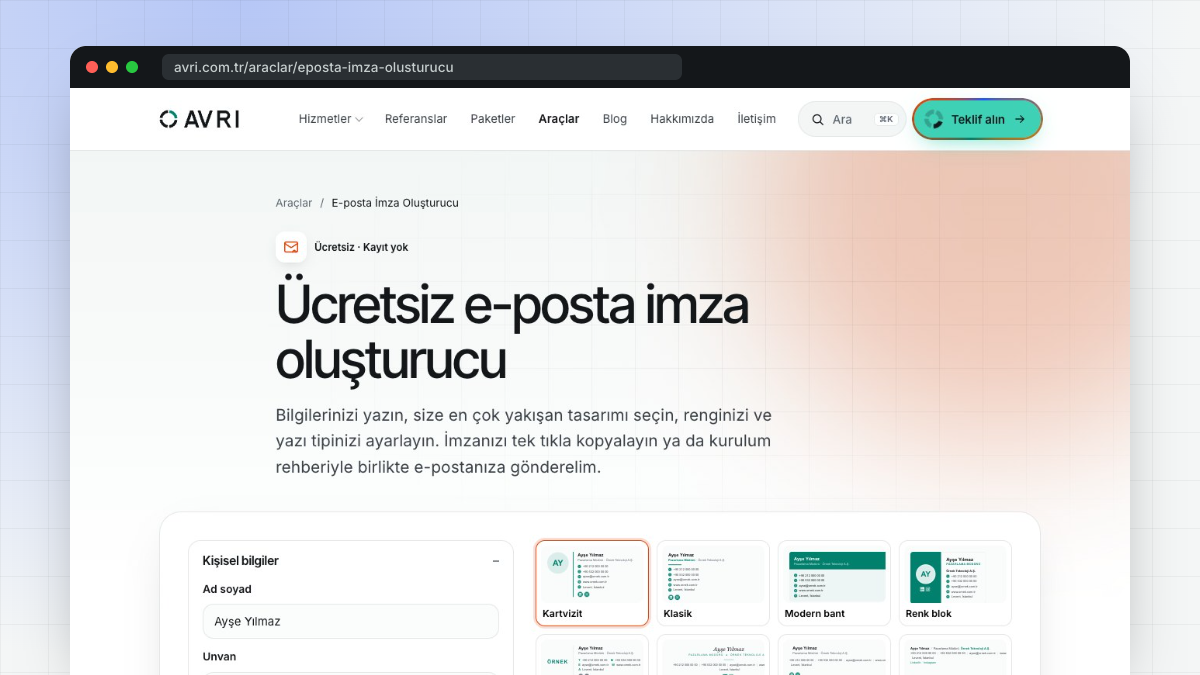This screenshot has width=1200, height=675.
Task: Click the orange envelope icon
Action: (291, 247)
